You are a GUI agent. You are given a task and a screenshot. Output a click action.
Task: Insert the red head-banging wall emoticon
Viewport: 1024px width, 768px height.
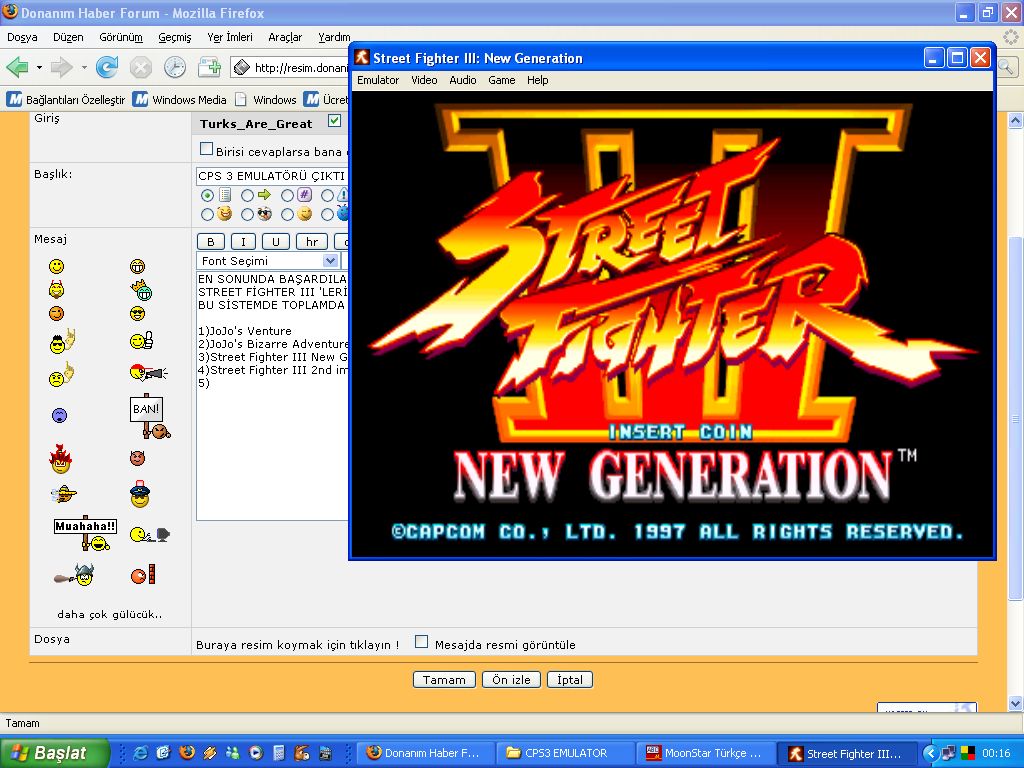click(143, 575)
